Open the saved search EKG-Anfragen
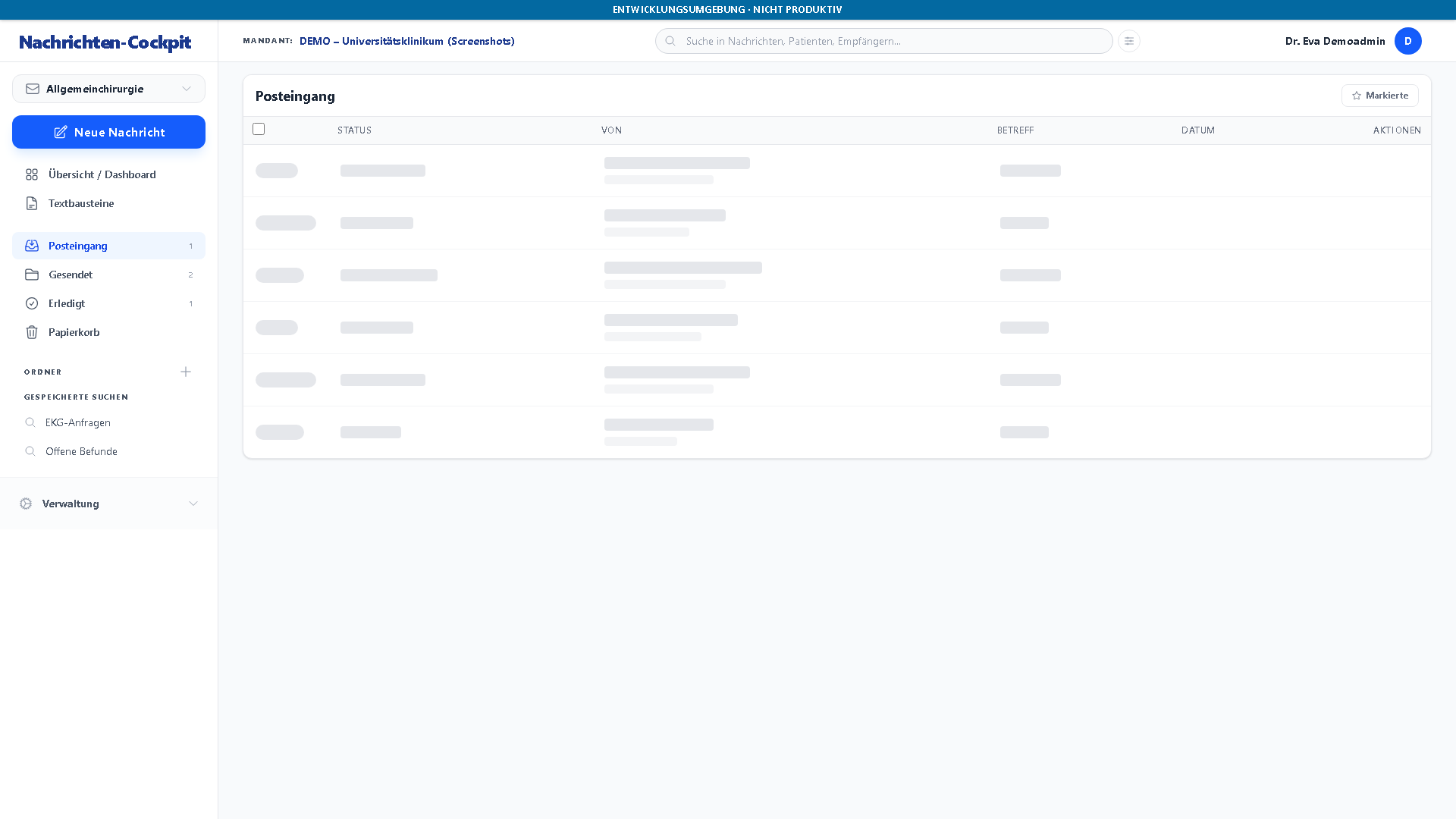This screenshot has height=819, width=1456. tap(108, 422)
